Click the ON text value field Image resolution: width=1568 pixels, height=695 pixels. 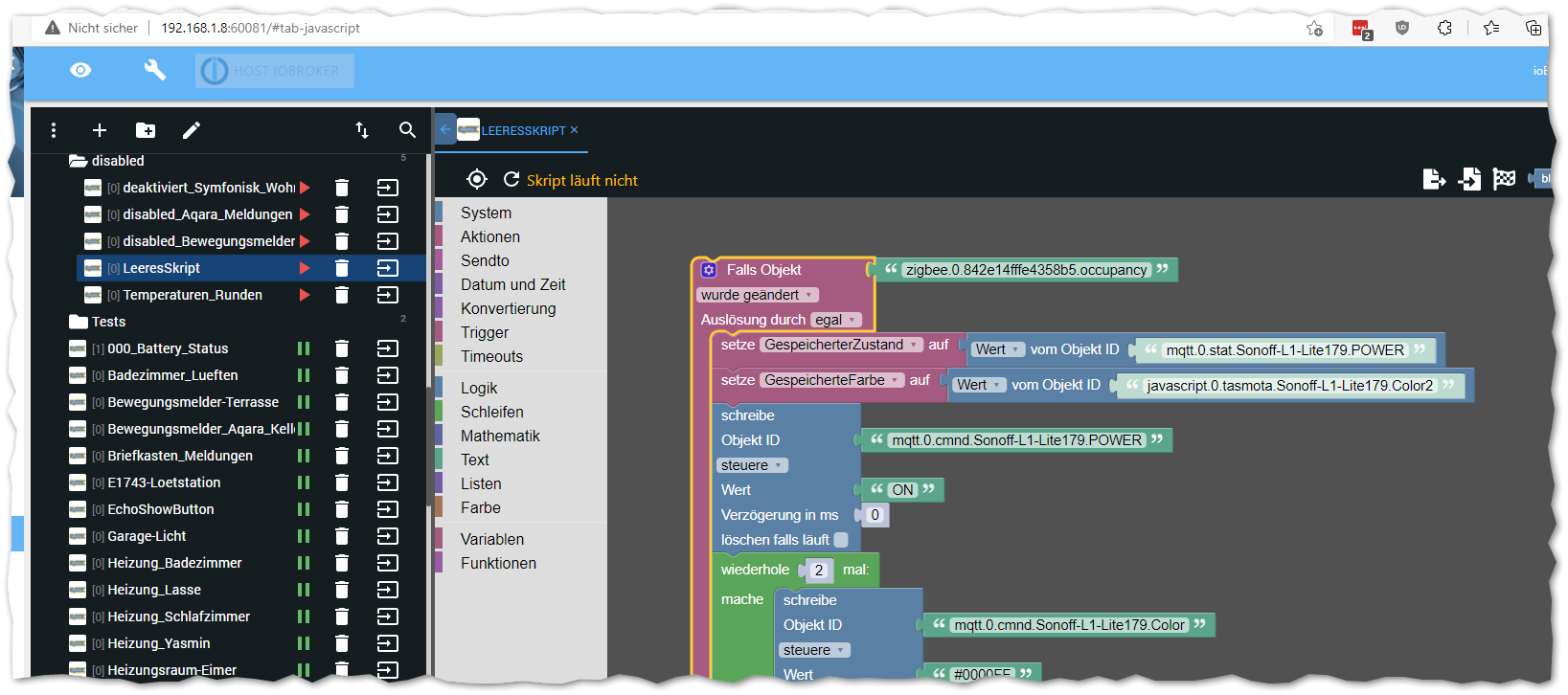coord(902,490)
